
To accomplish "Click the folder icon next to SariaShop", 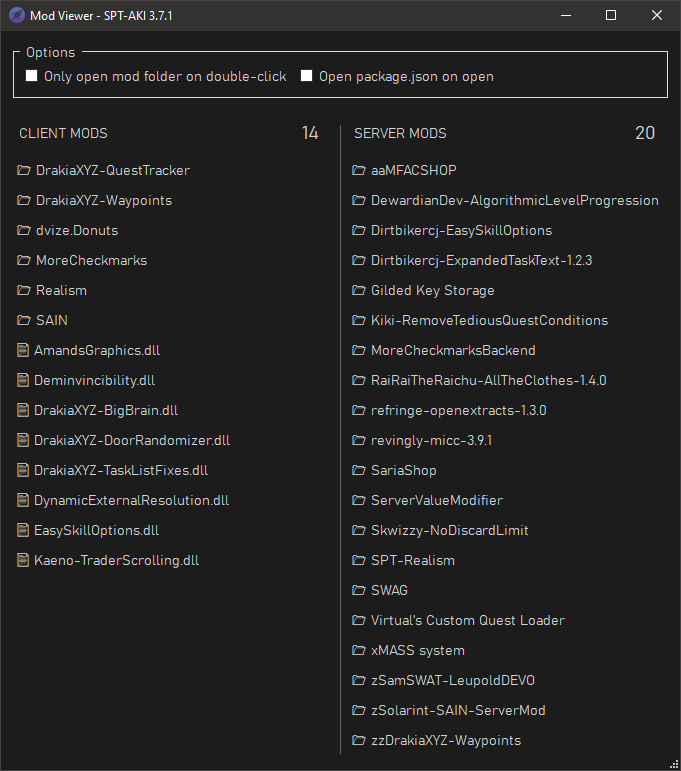I will (x=359, y=470).
